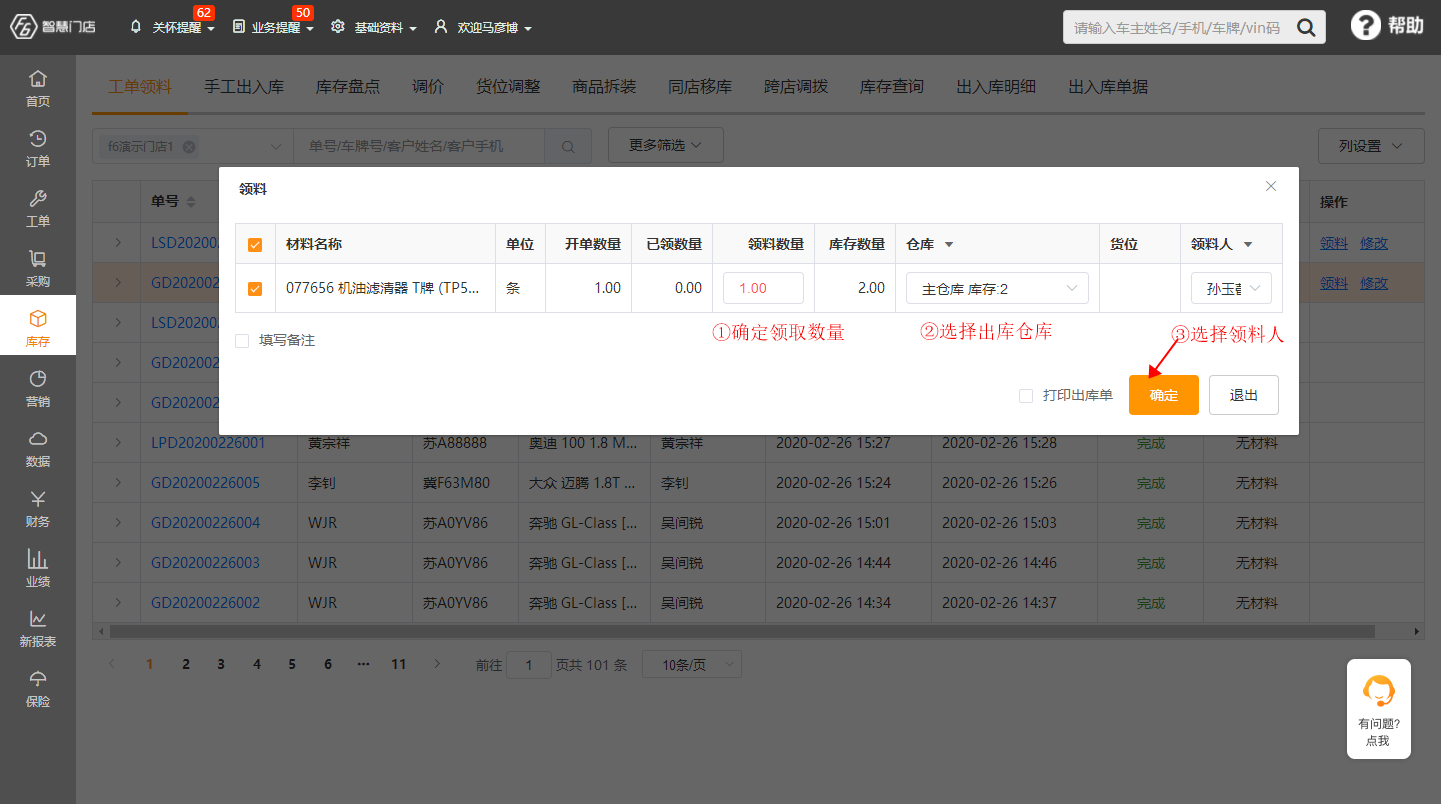Switch to the 出入库明细 tab
The height and width of the screenshot is (804, 1441).
[x=996, y=87]
